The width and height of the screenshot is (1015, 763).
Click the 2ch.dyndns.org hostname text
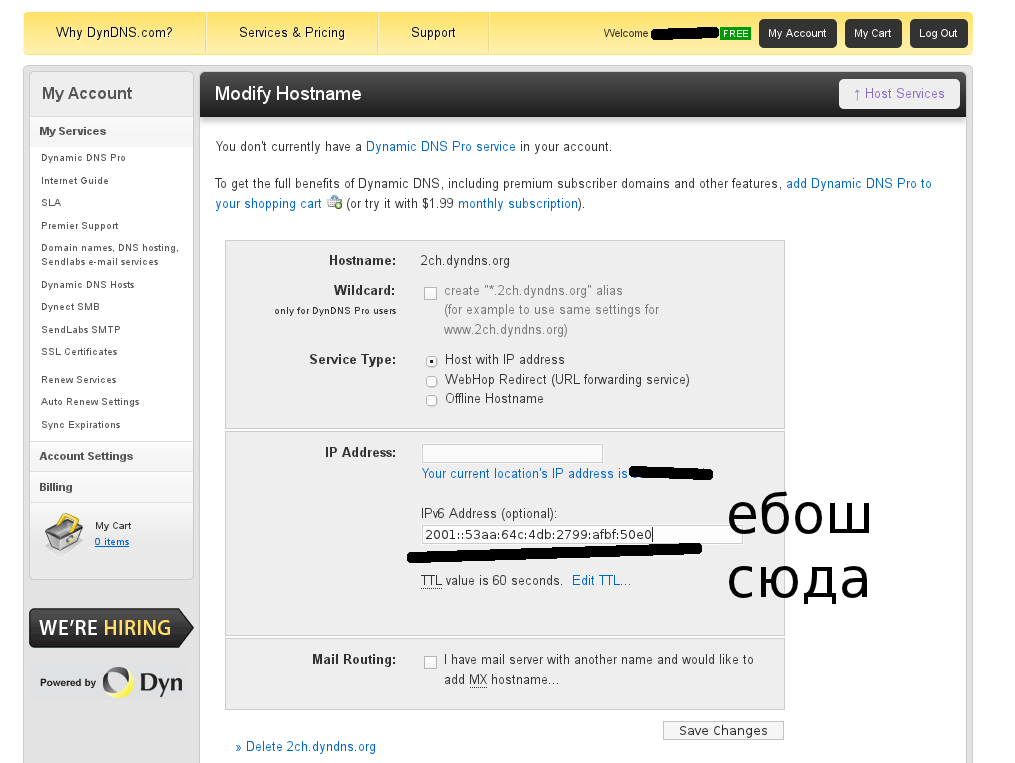[x=465, y=261]
